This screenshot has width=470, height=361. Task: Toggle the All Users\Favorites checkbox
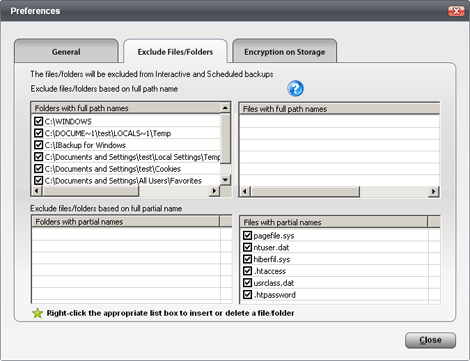(39, 180)
